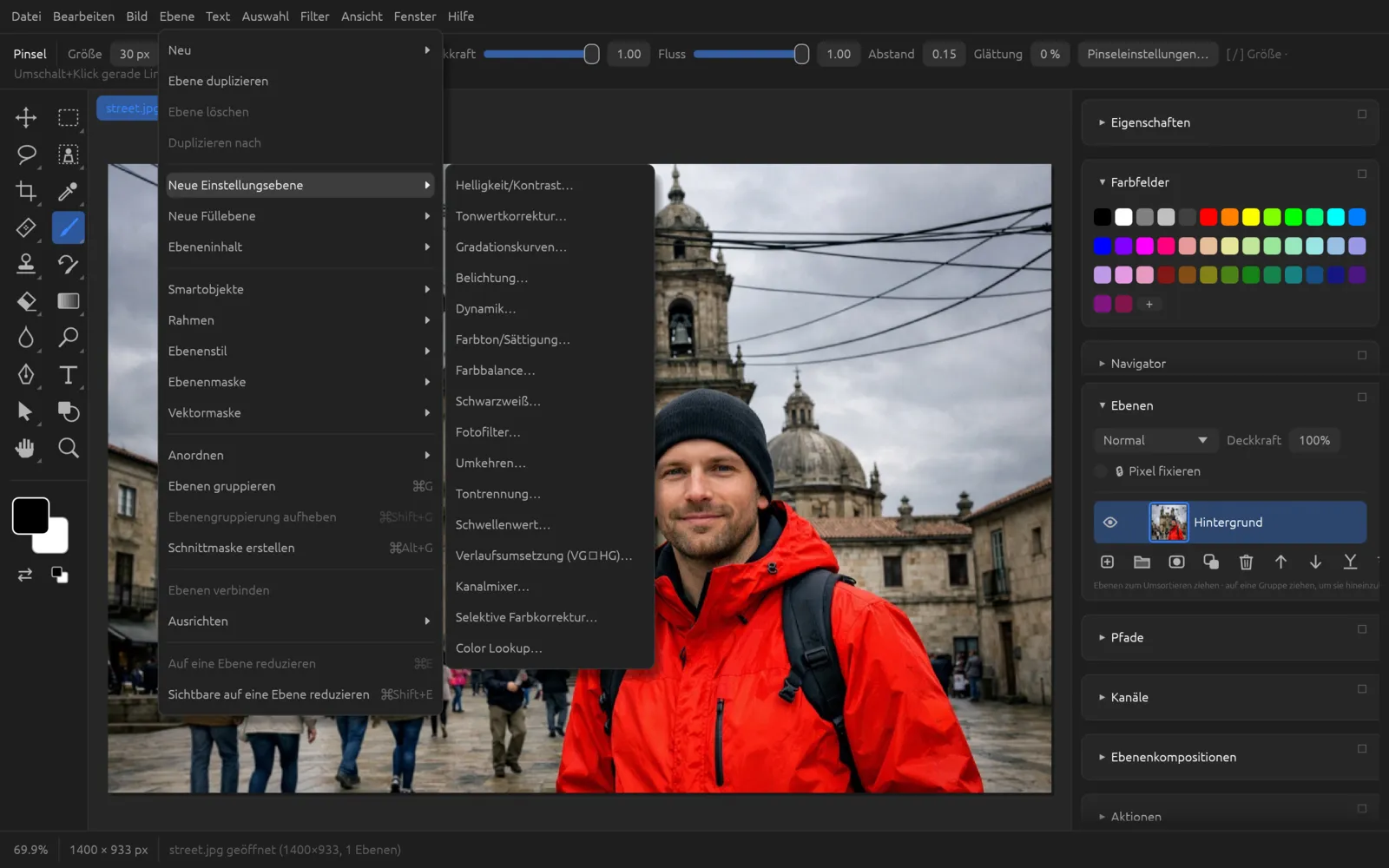Viewport: 1389px width, 868px height.
Task: Select the Eyedropper tool
Action: [68, 191]
